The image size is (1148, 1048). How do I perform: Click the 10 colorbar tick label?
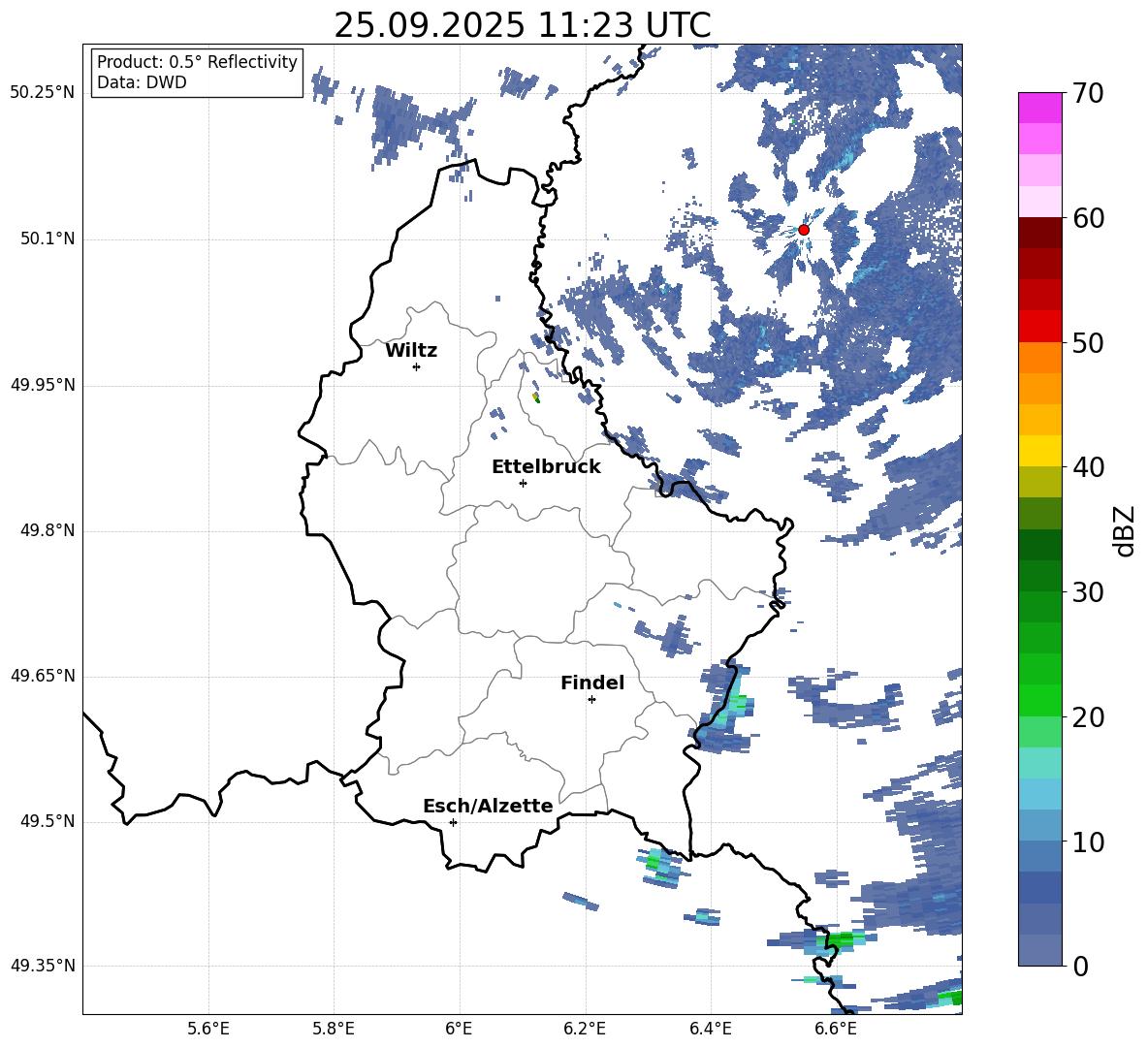pos(1087,842)
